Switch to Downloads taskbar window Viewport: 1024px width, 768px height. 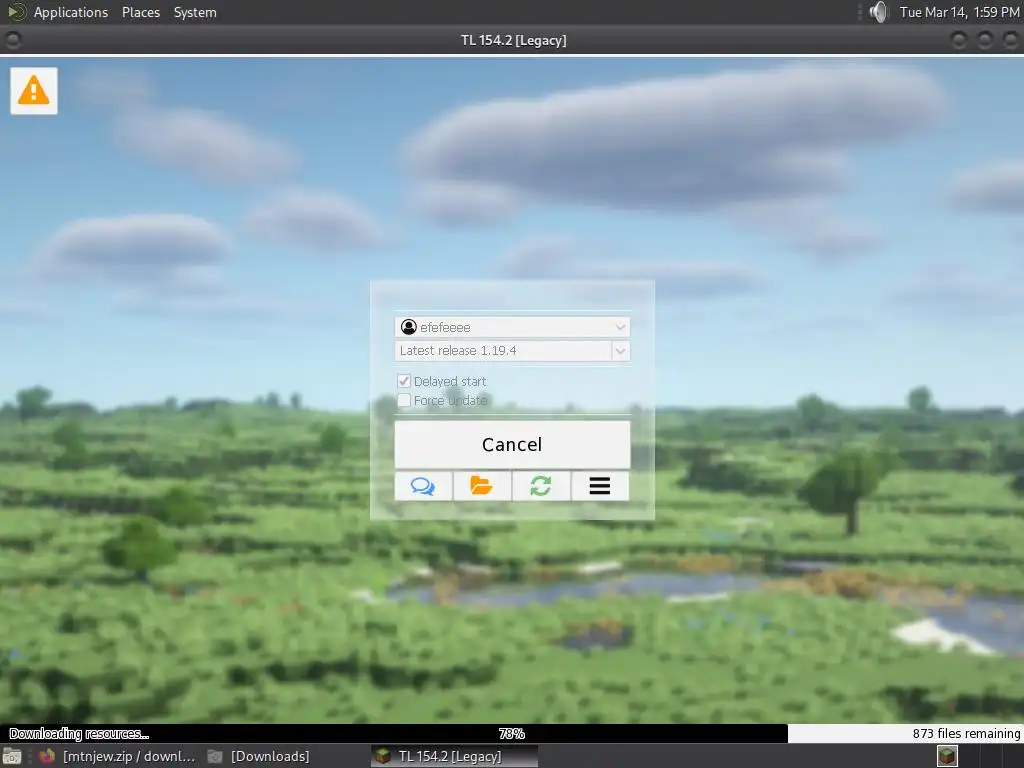pos(259,756)
